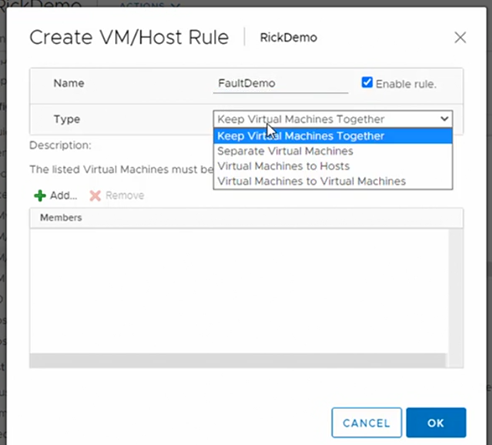Choose Separate Virtual Machines option
The width and height of the screenshot is (492, 445).
pos(333,151)
